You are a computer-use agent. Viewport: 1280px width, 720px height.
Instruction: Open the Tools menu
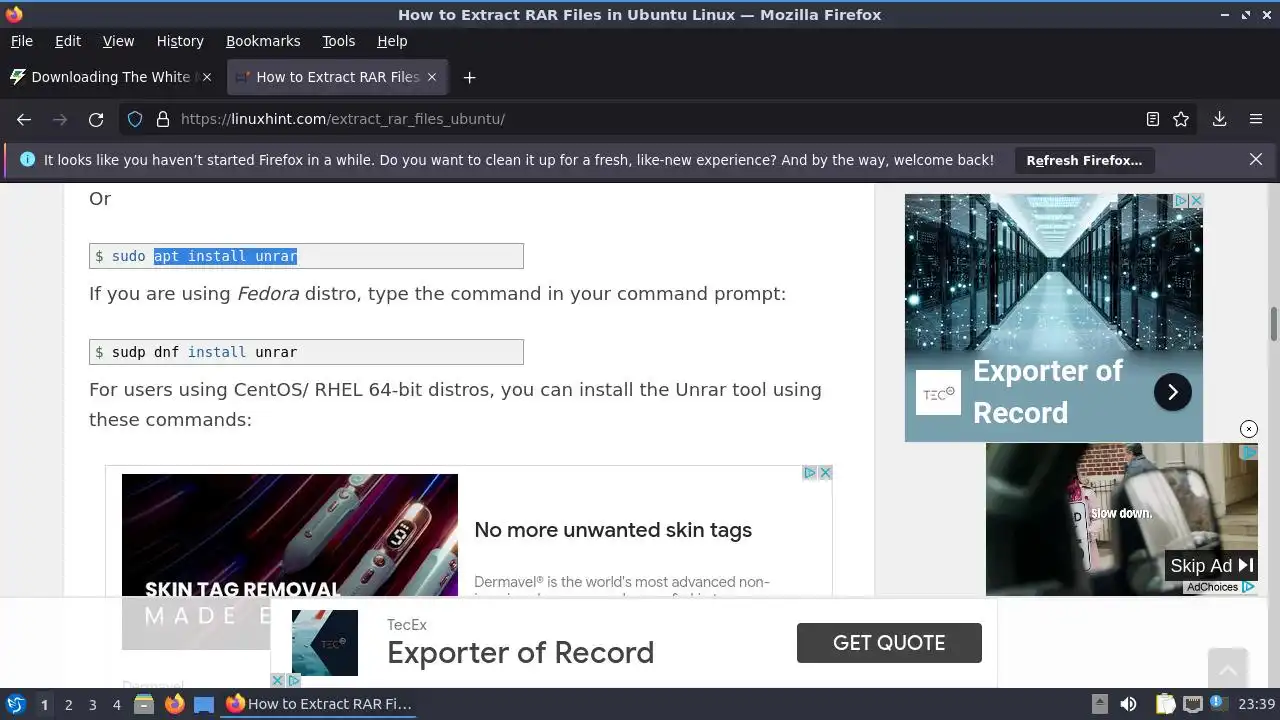tap(338, 41)
